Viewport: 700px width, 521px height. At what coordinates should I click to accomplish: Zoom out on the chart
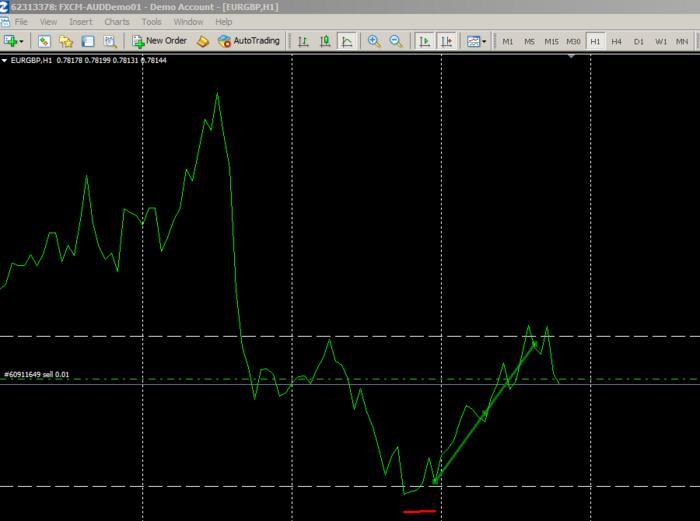click(x=396, y=41)
